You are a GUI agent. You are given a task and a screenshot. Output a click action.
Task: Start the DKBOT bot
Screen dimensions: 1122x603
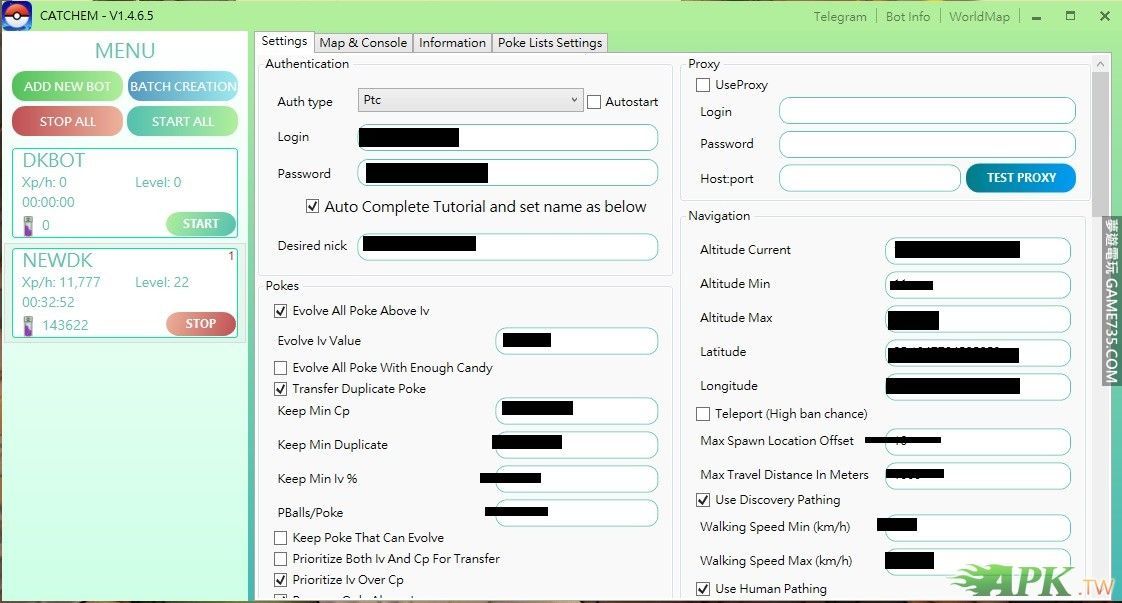pos(200,224)
